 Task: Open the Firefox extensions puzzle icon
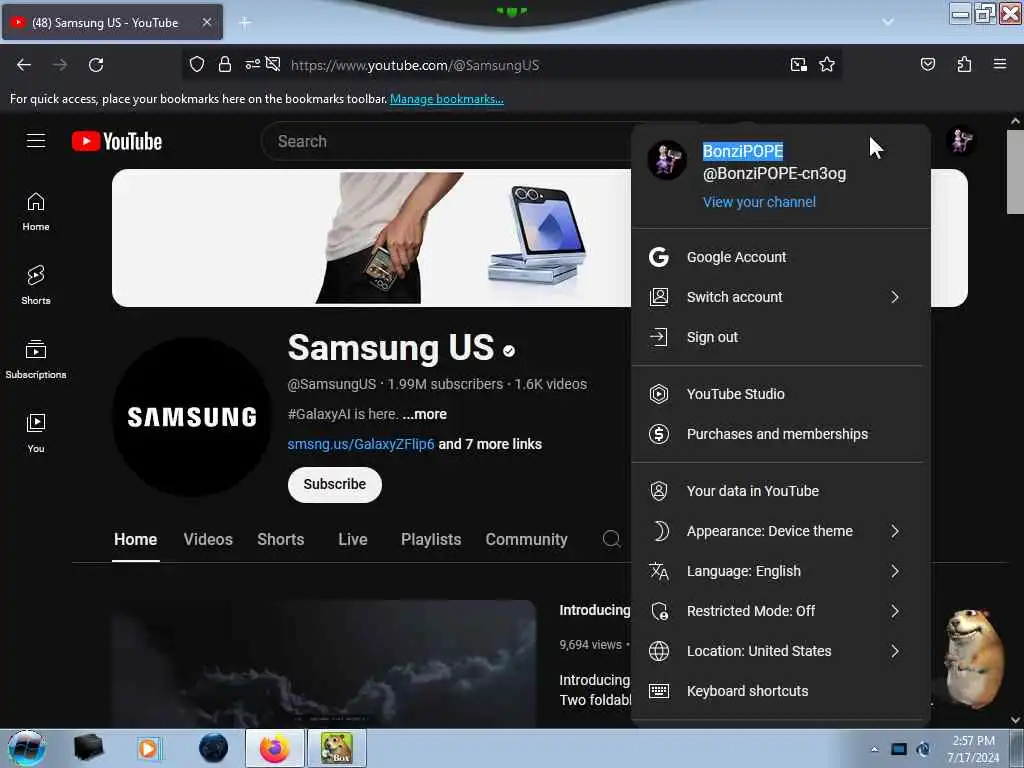pyautogui.click(x=964, y=64)
